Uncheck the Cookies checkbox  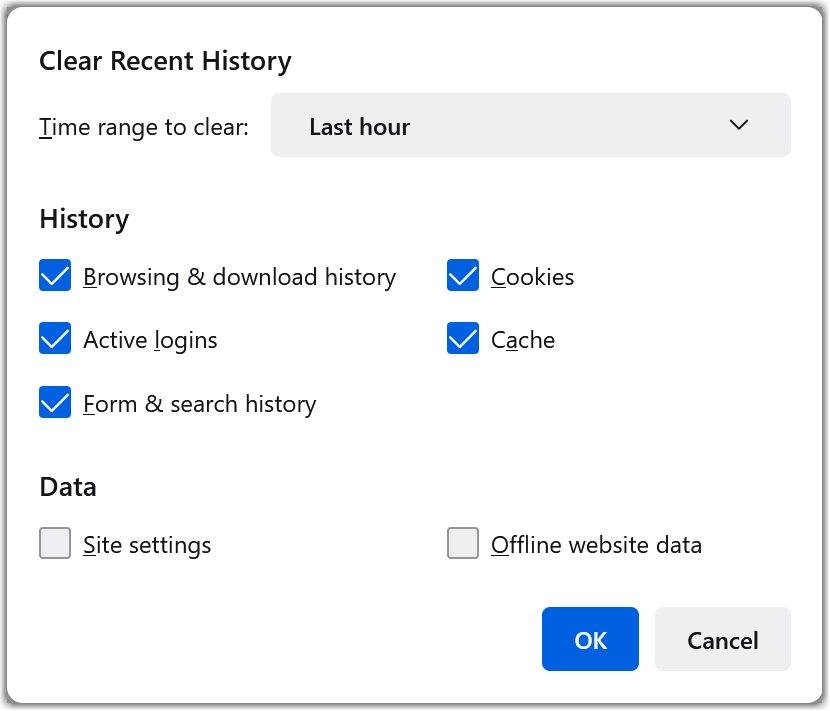463,275
